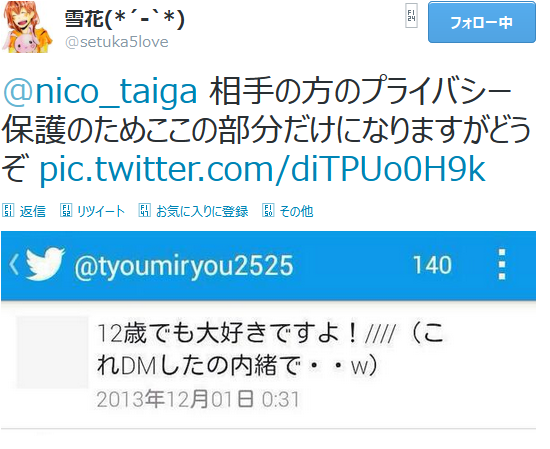Click the リツイート retweet text
550x449 pixels.
tap(101, 211)
